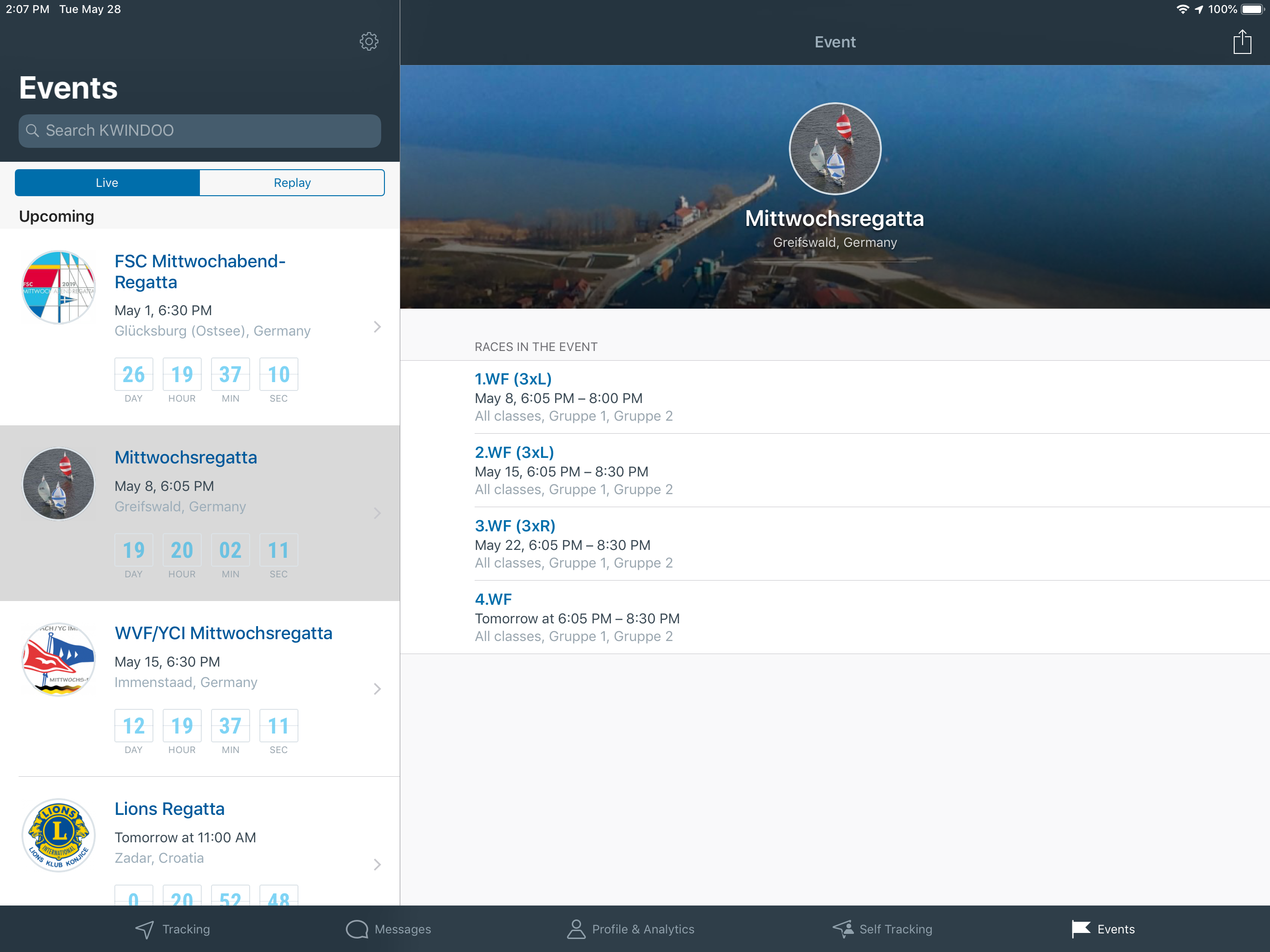The width and height of the screenshot is (1270, 952).
Task: Tap the Events flag icon
Action: pyautogui.click(x=1080, y=929)
